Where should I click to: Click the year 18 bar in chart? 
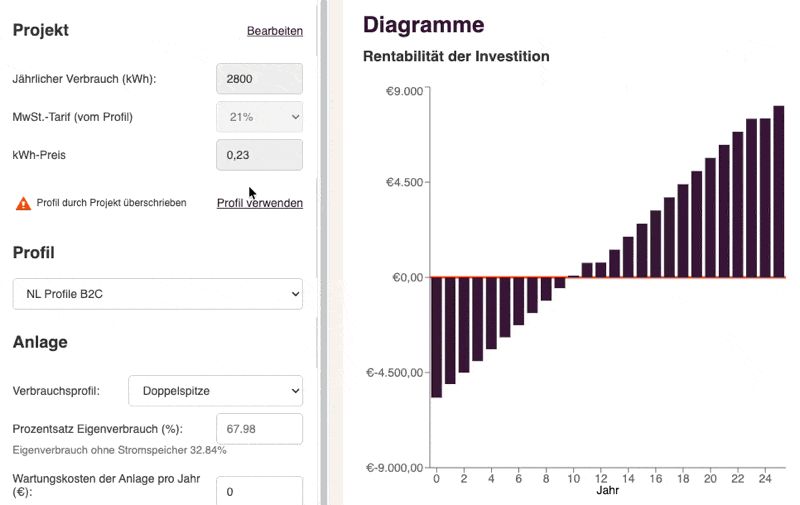click(x=683, y=230)
